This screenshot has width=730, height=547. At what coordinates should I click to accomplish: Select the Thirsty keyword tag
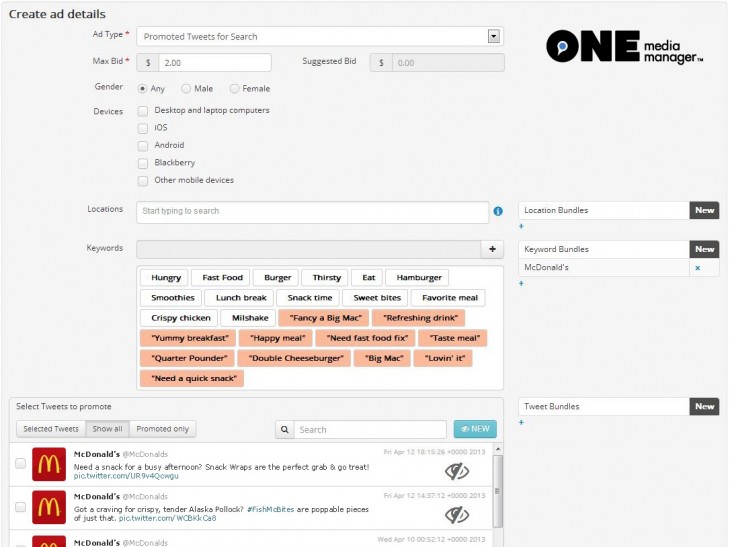326,278
